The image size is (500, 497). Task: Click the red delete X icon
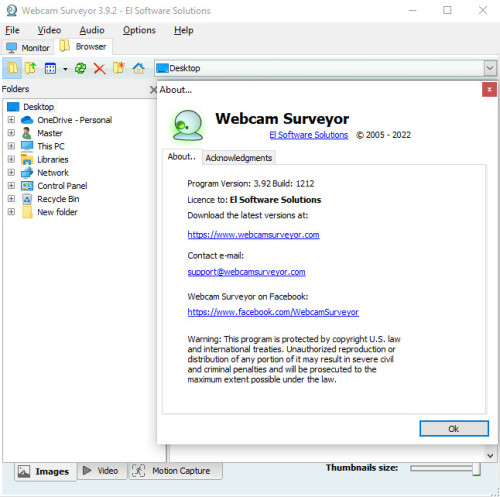(99, 69)
